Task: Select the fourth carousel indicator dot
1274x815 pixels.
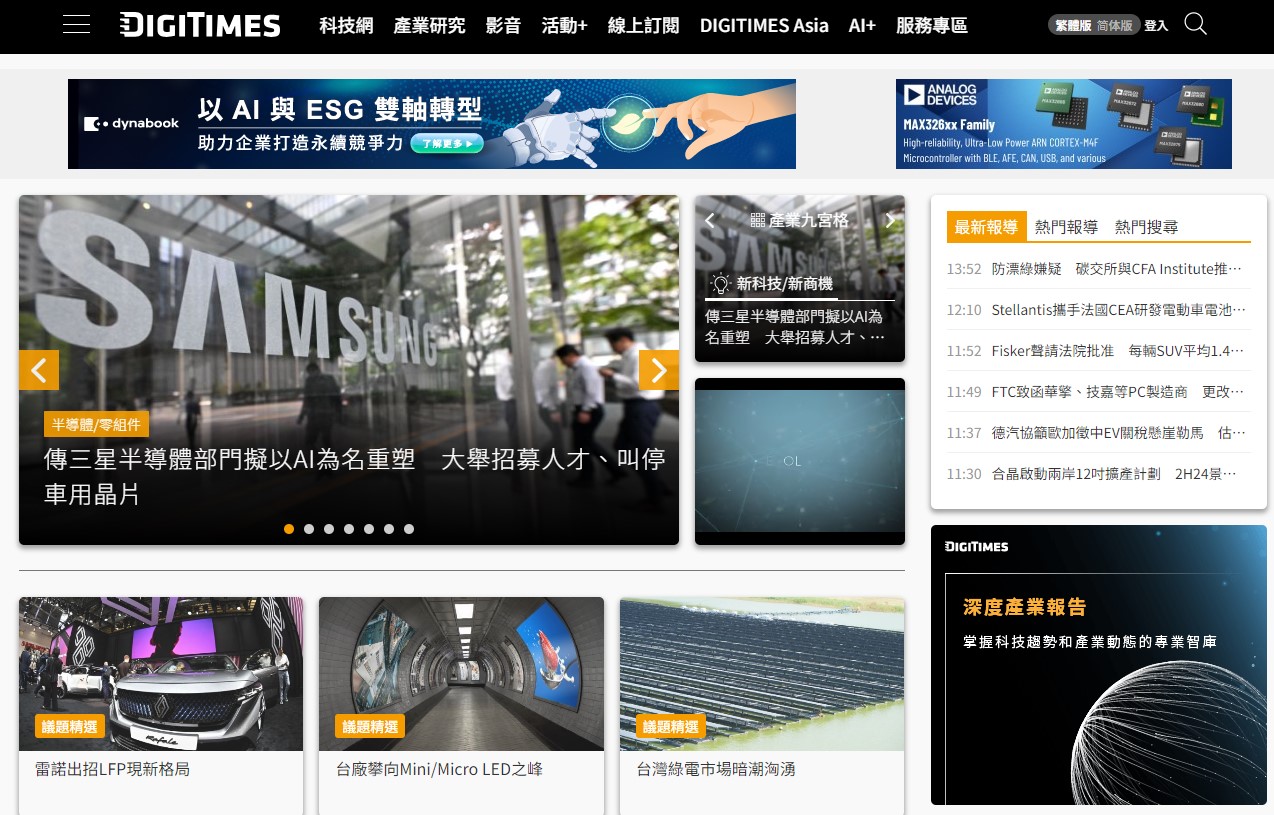Action: point(349,529)
